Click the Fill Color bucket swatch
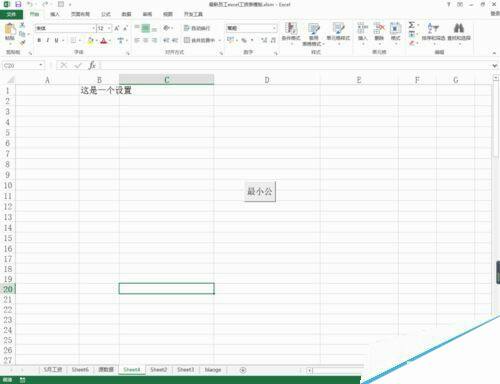Viewport: 500px width, 384px height. (x=90, y=40)
